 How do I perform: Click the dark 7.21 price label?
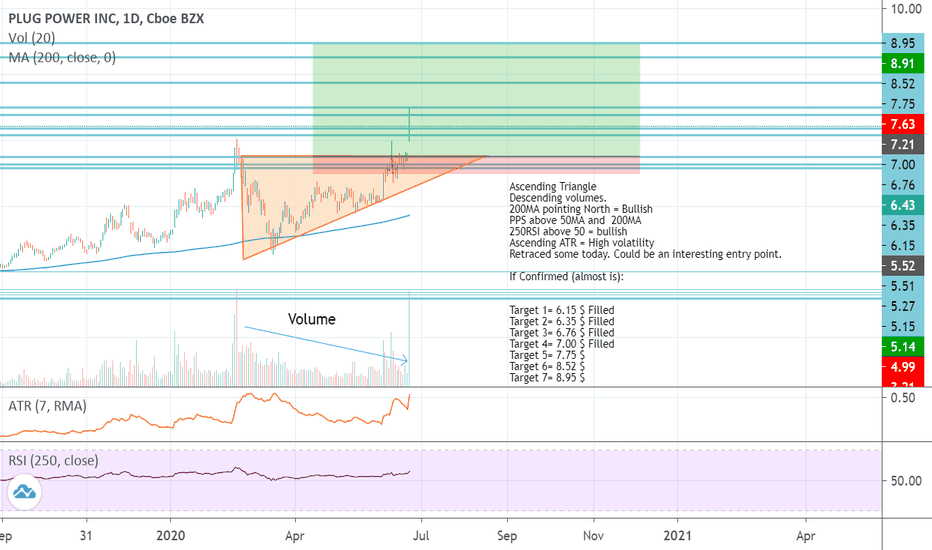[x=902, y=144]
